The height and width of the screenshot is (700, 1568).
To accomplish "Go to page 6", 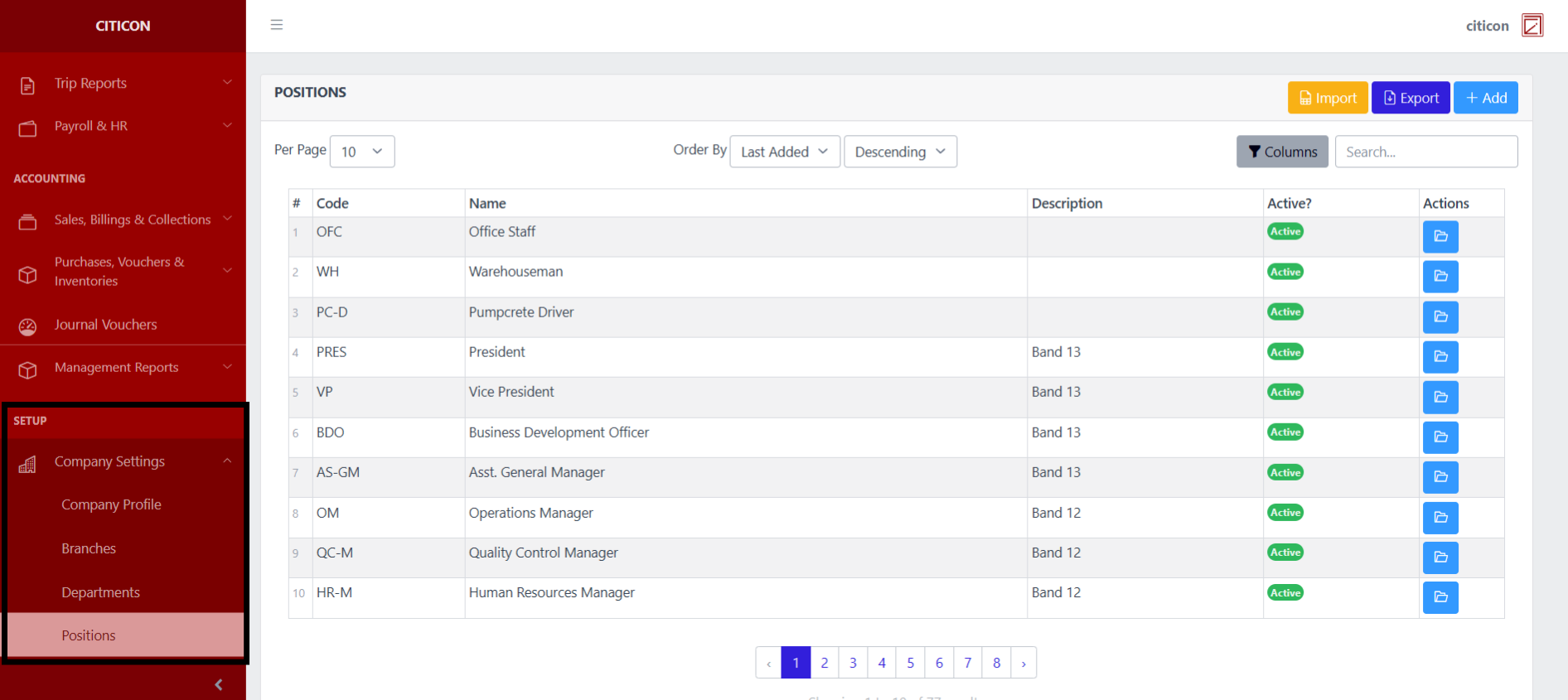I will pos(939,663).
